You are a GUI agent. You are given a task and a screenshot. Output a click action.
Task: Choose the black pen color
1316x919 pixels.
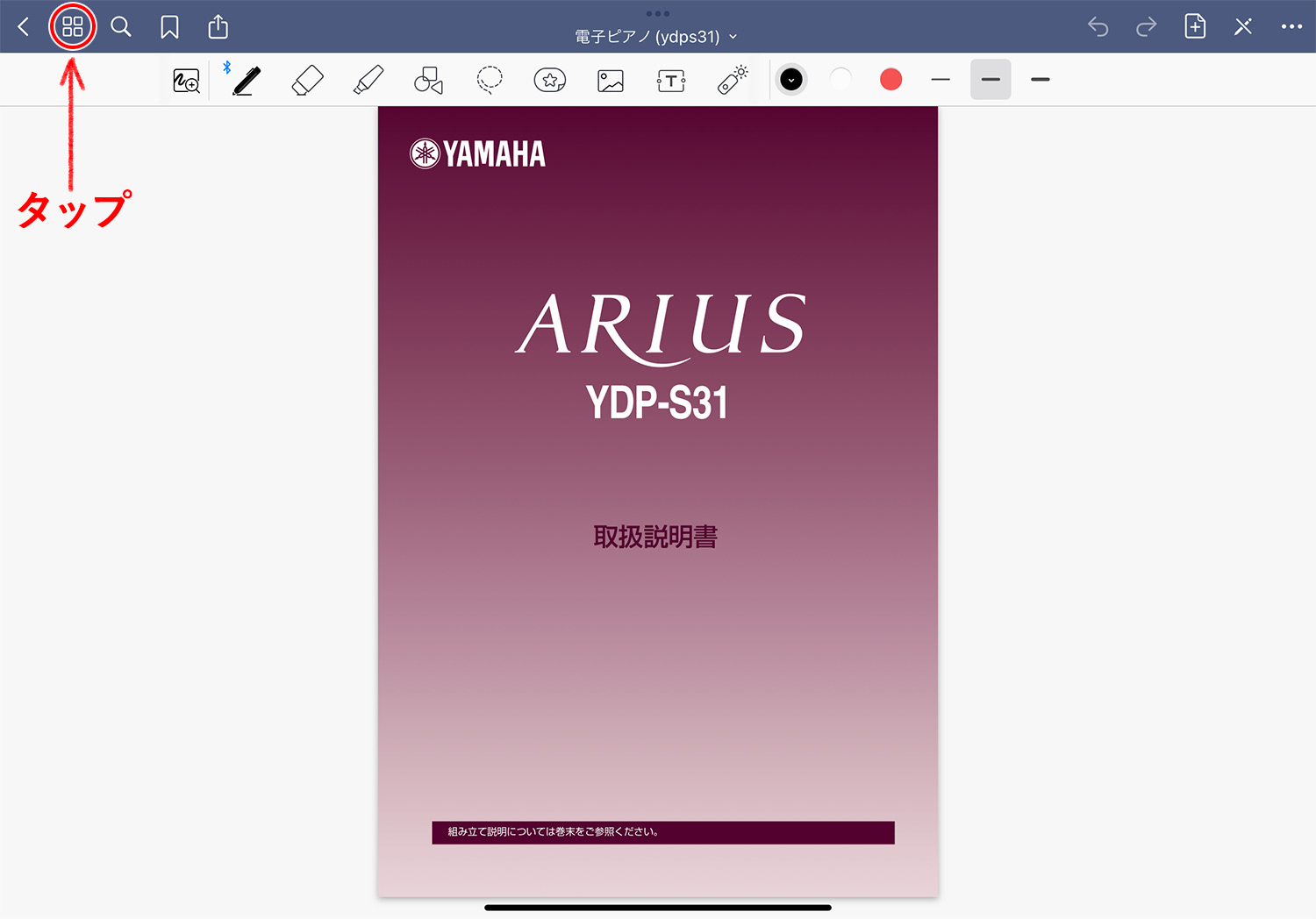(791, 80)
